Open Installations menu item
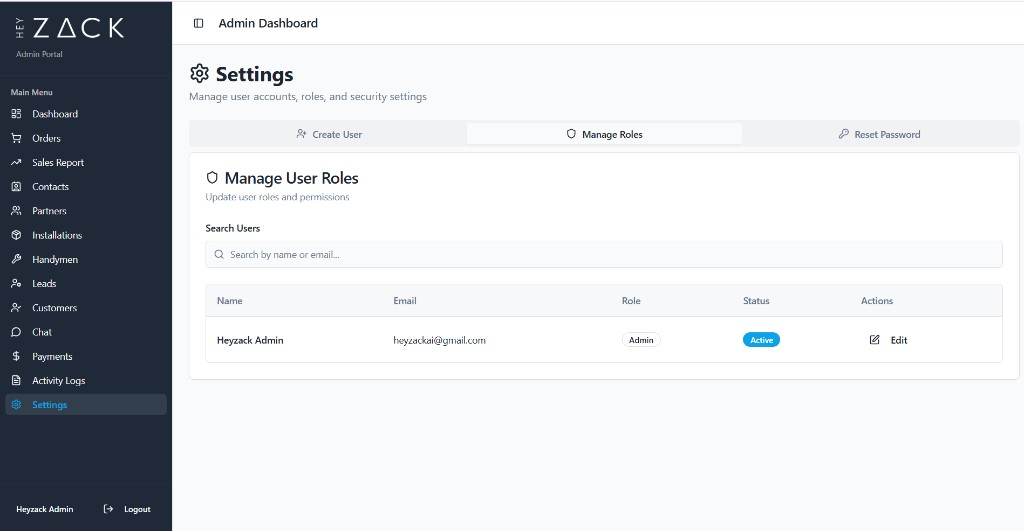 (57, 234)
